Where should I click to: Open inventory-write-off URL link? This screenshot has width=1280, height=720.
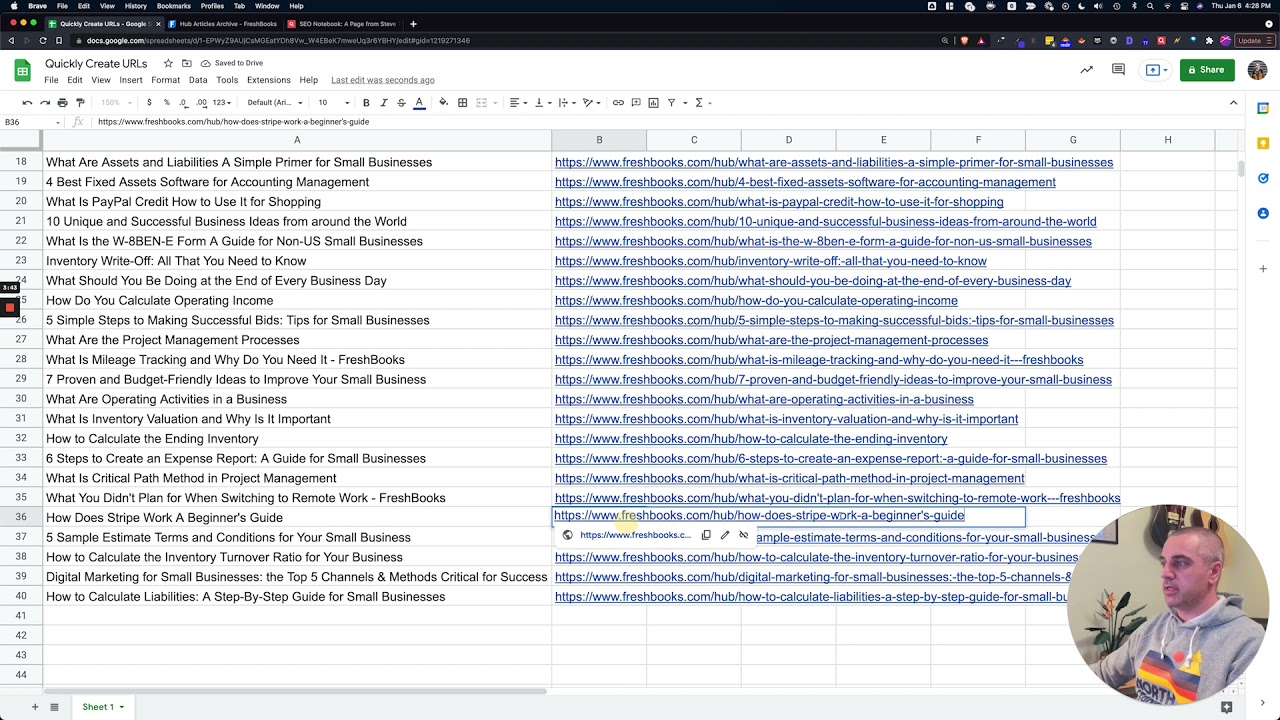point(770,261)
